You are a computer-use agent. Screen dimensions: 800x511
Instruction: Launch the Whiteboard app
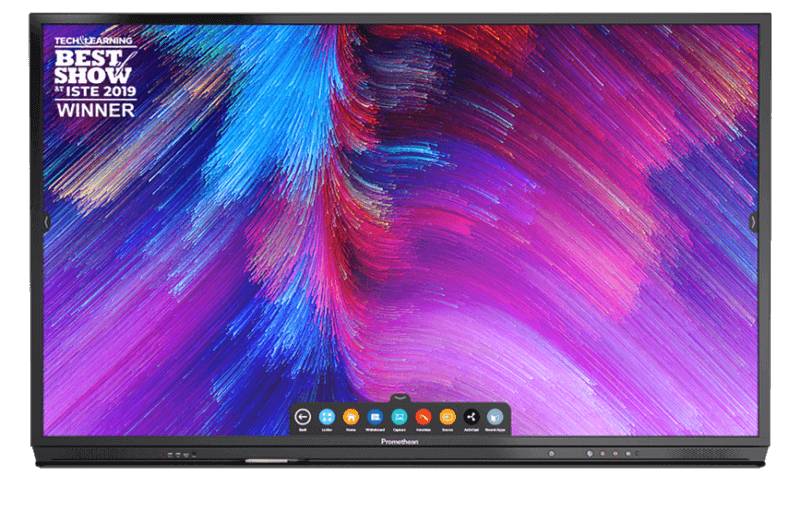pos(375,416)
